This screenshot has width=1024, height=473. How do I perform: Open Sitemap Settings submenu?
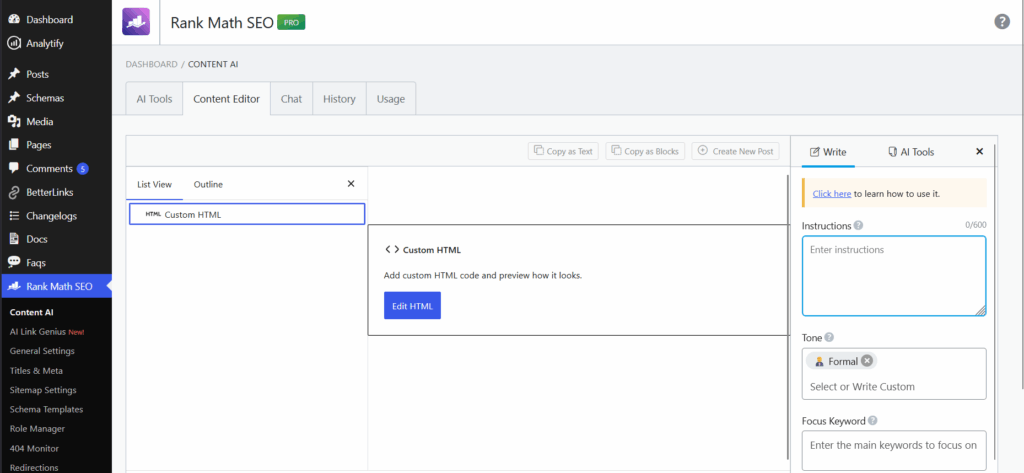43,390
